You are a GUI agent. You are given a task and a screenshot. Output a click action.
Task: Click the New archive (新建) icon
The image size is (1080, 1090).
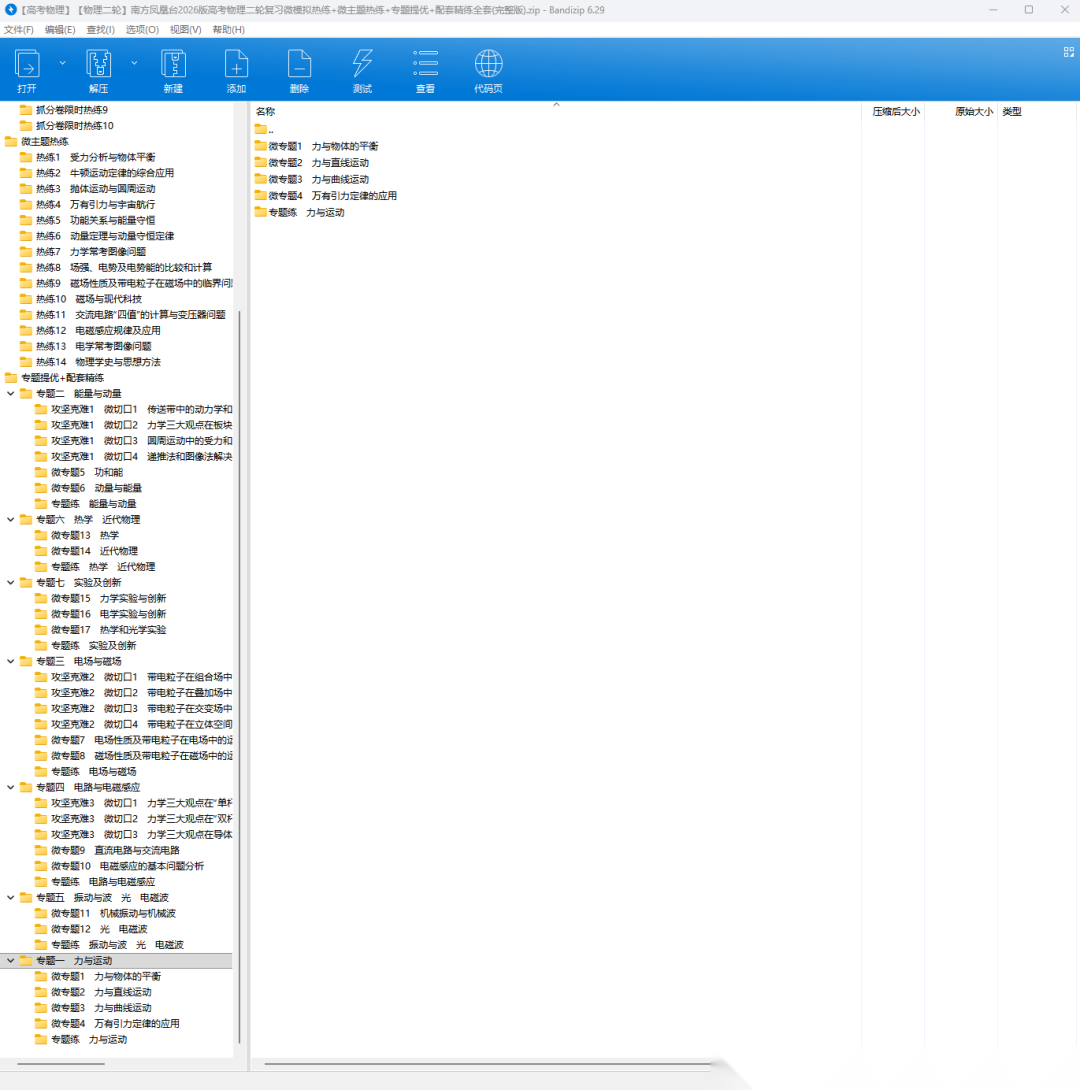point(173,65)
